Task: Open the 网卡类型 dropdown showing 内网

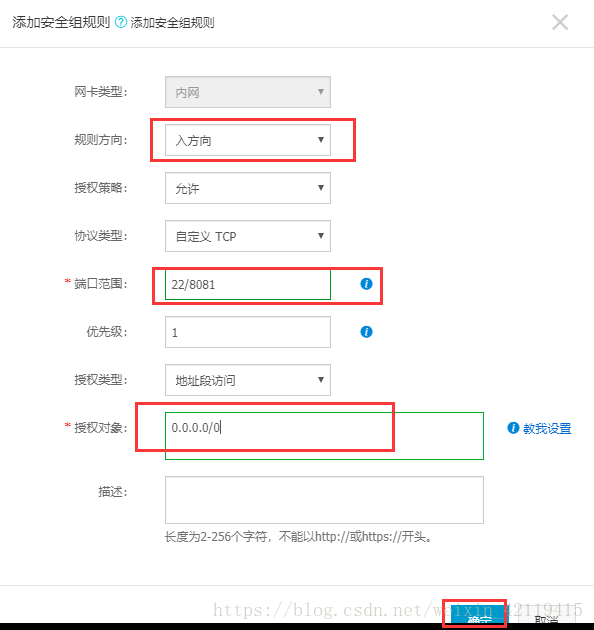Action: coord(248,92)
